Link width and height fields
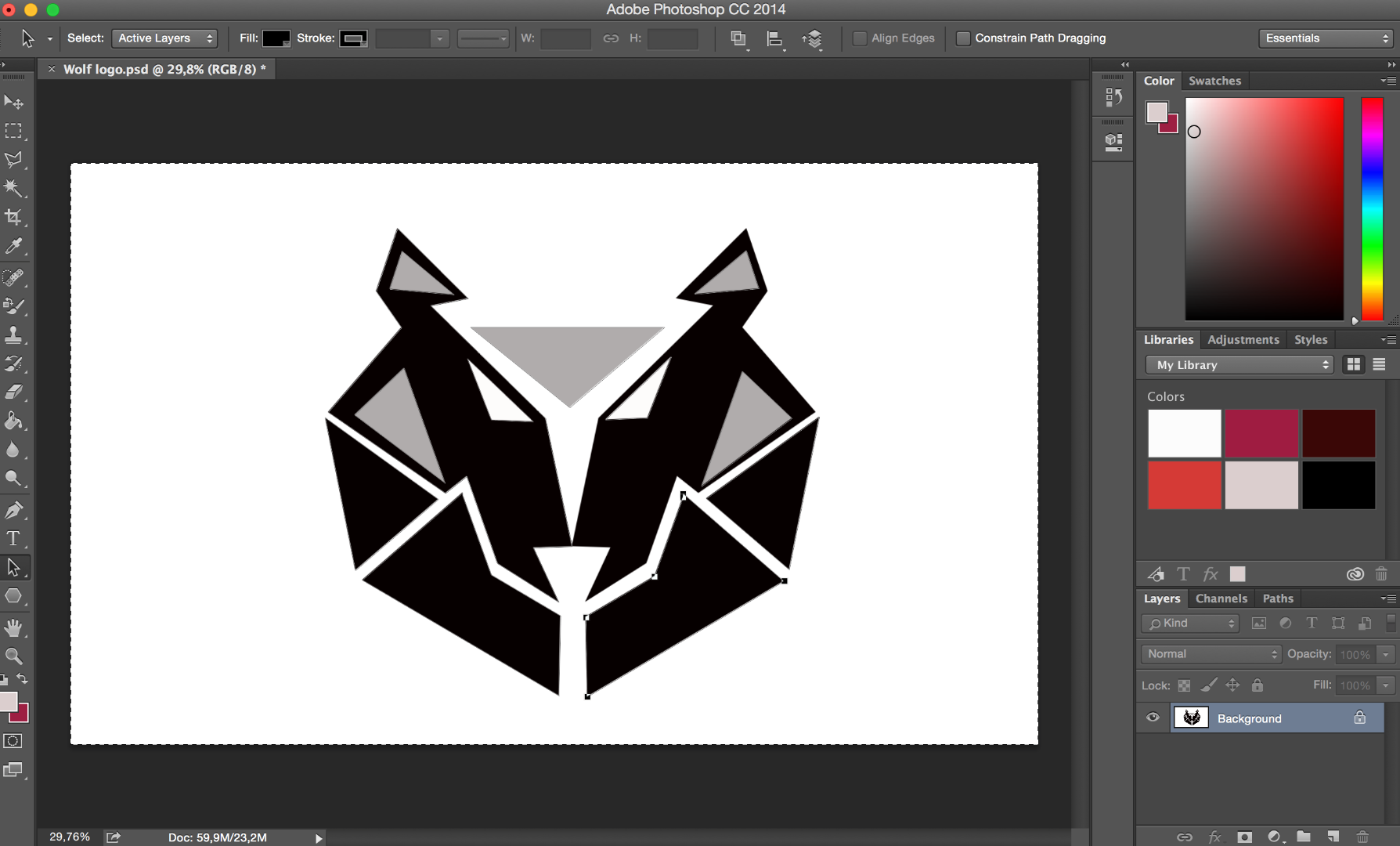This screenshot has width=1400, height=846. click(x=611, y=38)
